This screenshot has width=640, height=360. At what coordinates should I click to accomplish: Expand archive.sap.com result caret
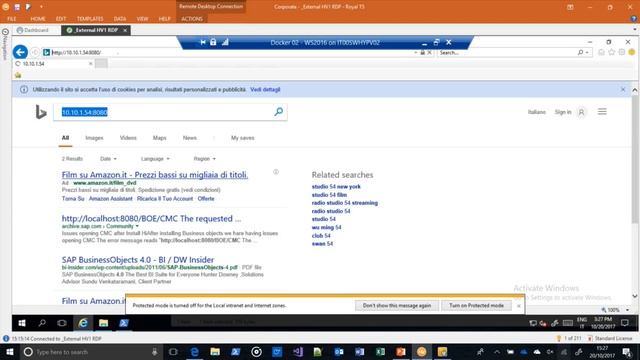pos(137,226)
